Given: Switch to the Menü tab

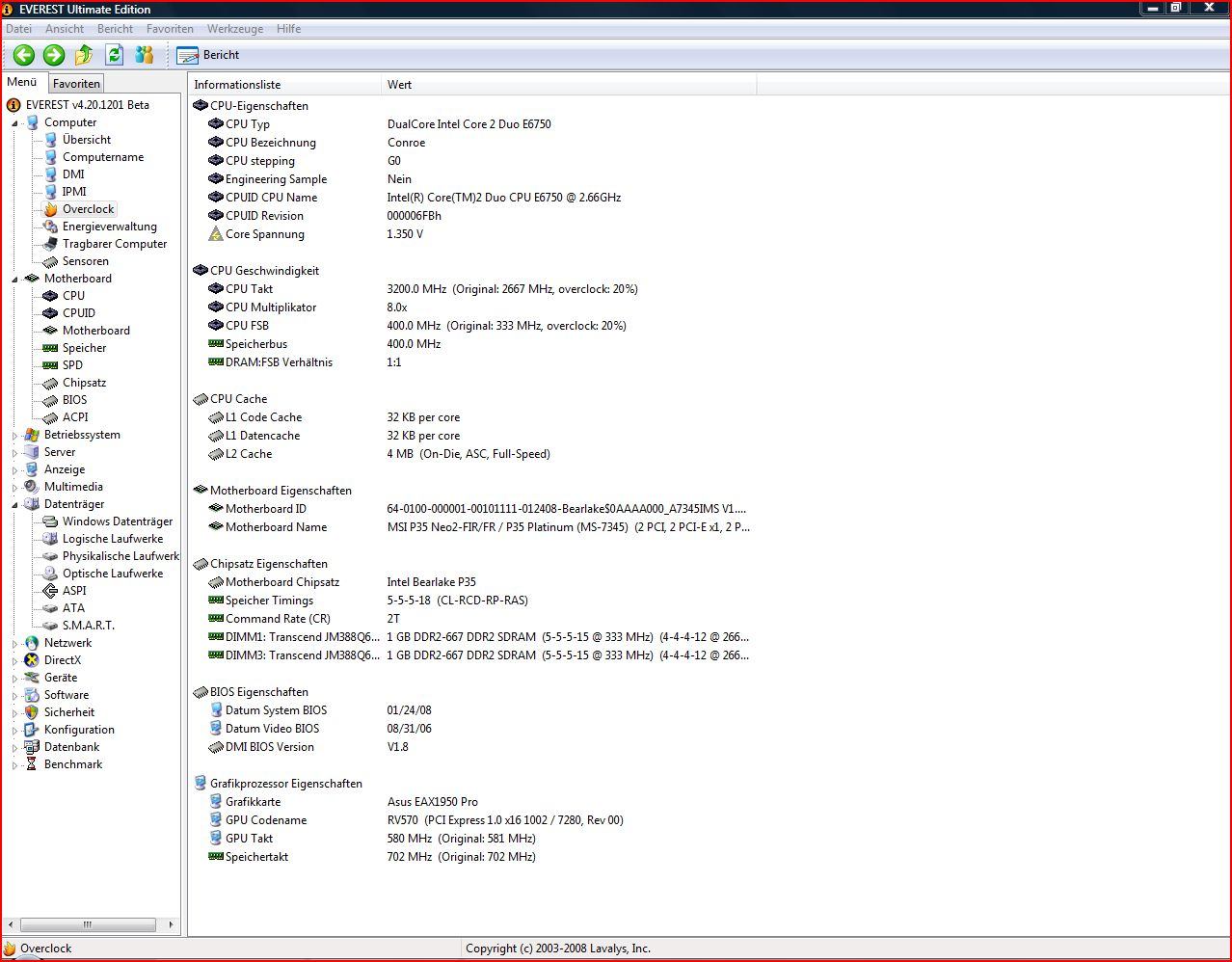Looking at the screenshot, I should pyautogui.click(x=22, y=83).
